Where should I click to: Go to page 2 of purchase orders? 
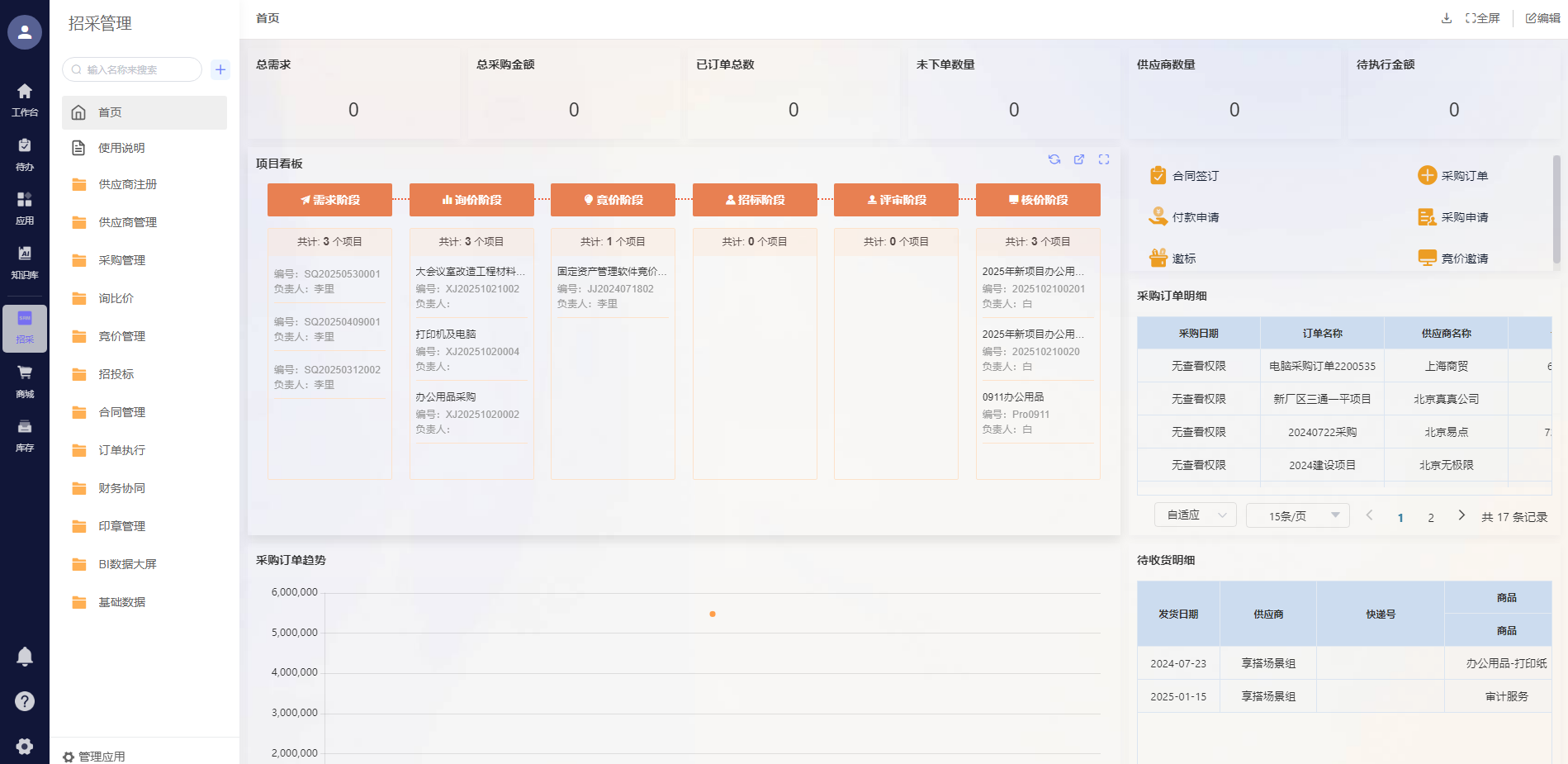pos(1431,518)
